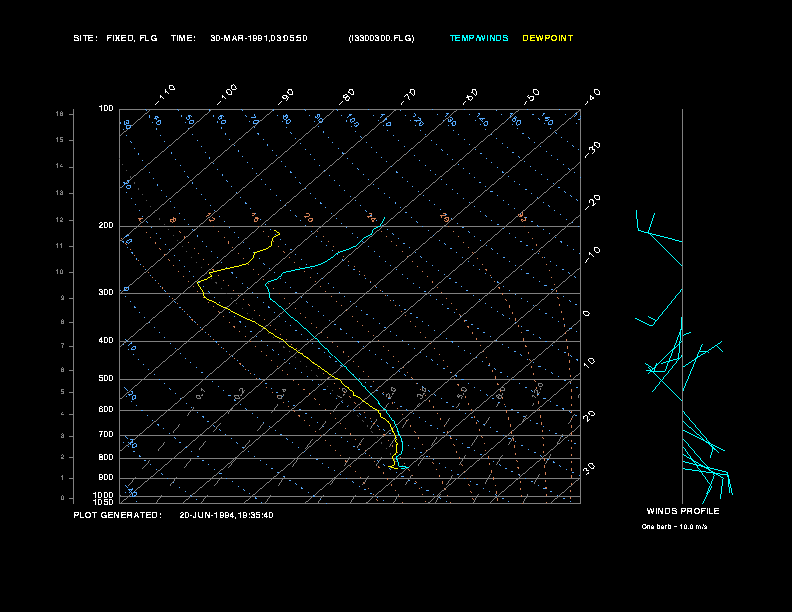Select the -40 isotherm label at top-right corner

(x=593, y=97)
